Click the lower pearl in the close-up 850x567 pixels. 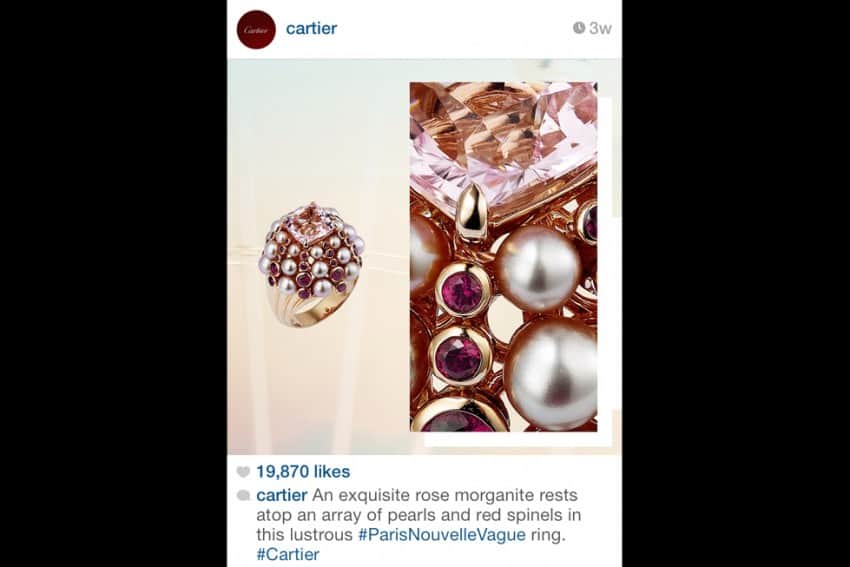pyautogui.click(x=553, y=374)
